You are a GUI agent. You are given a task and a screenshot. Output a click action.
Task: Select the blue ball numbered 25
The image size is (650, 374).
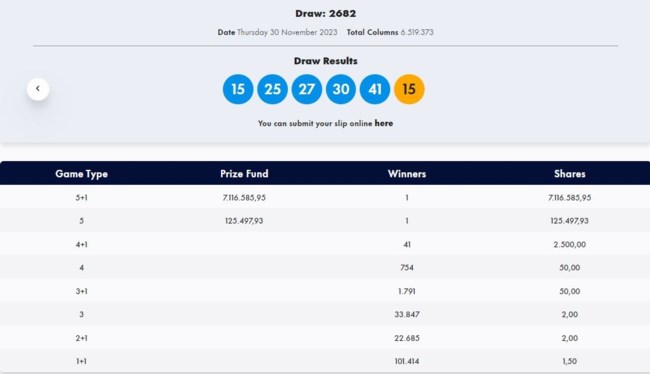(272, 89)
